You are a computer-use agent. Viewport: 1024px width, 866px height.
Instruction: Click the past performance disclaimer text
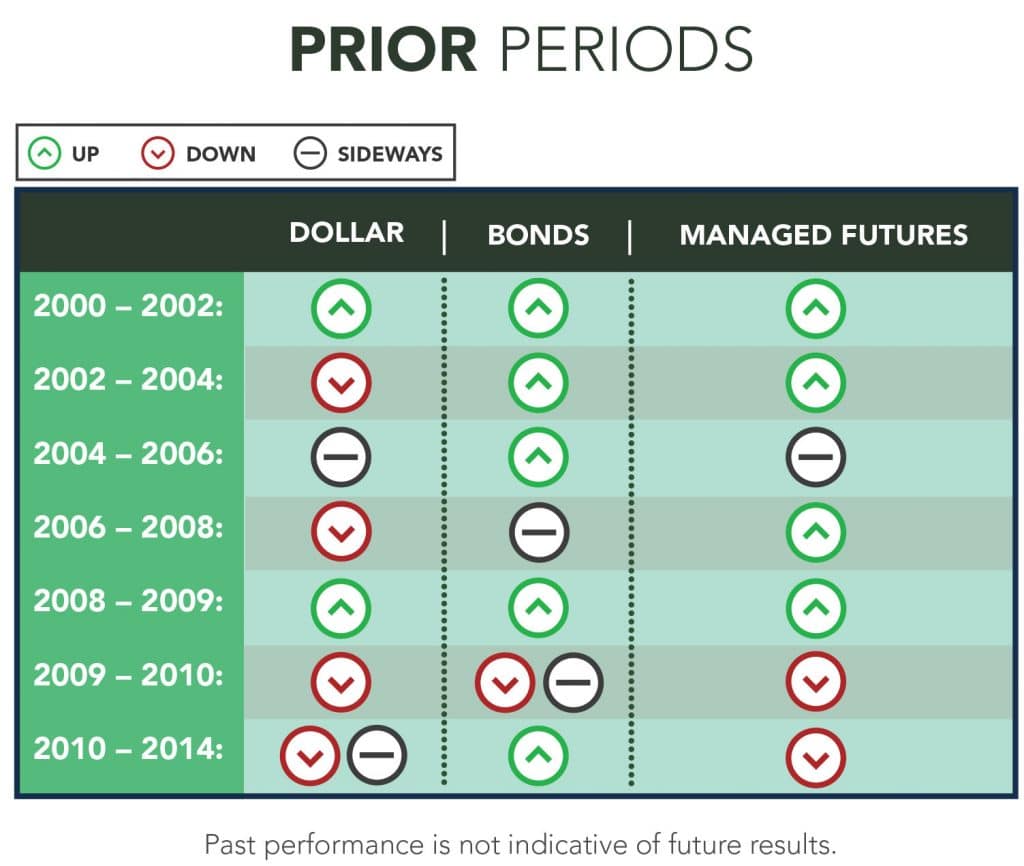[520, 844]
